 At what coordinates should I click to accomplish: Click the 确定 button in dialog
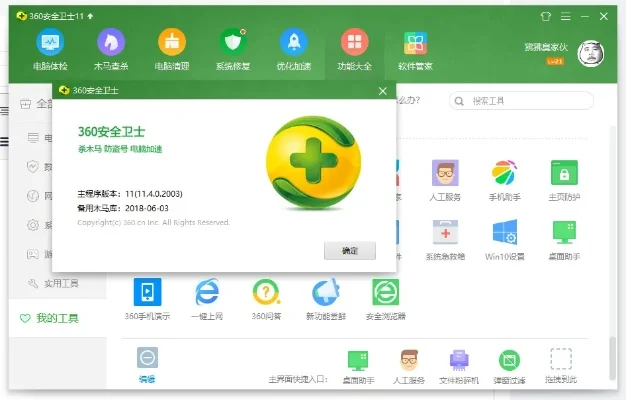(x=350, y=250)
